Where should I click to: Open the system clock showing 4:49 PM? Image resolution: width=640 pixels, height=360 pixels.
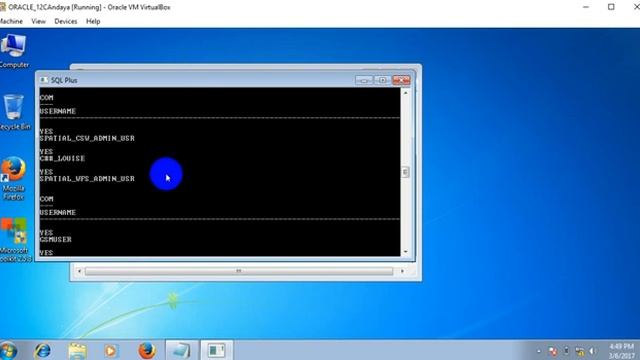[622, 351]
